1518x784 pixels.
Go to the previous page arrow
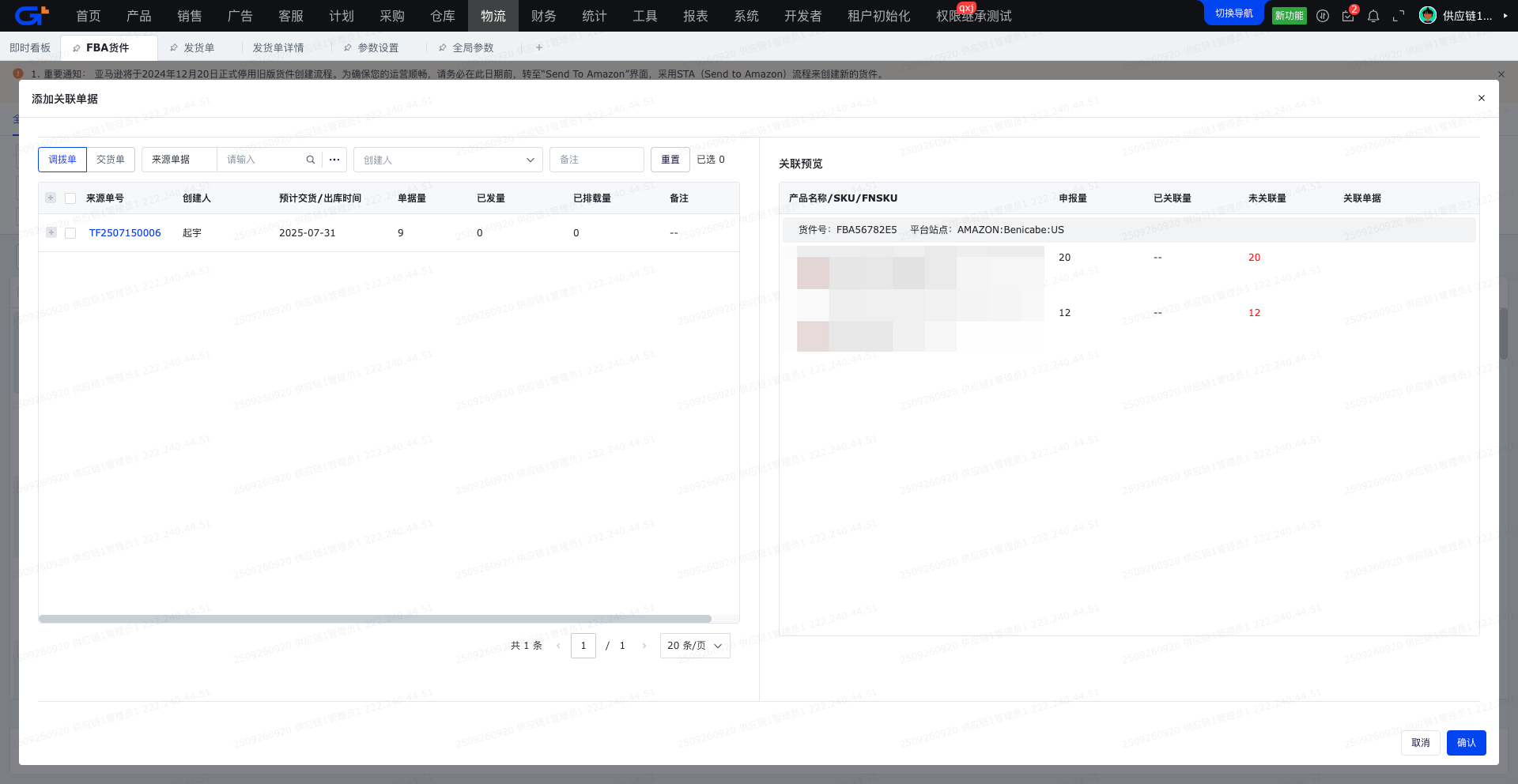(558, 646)
